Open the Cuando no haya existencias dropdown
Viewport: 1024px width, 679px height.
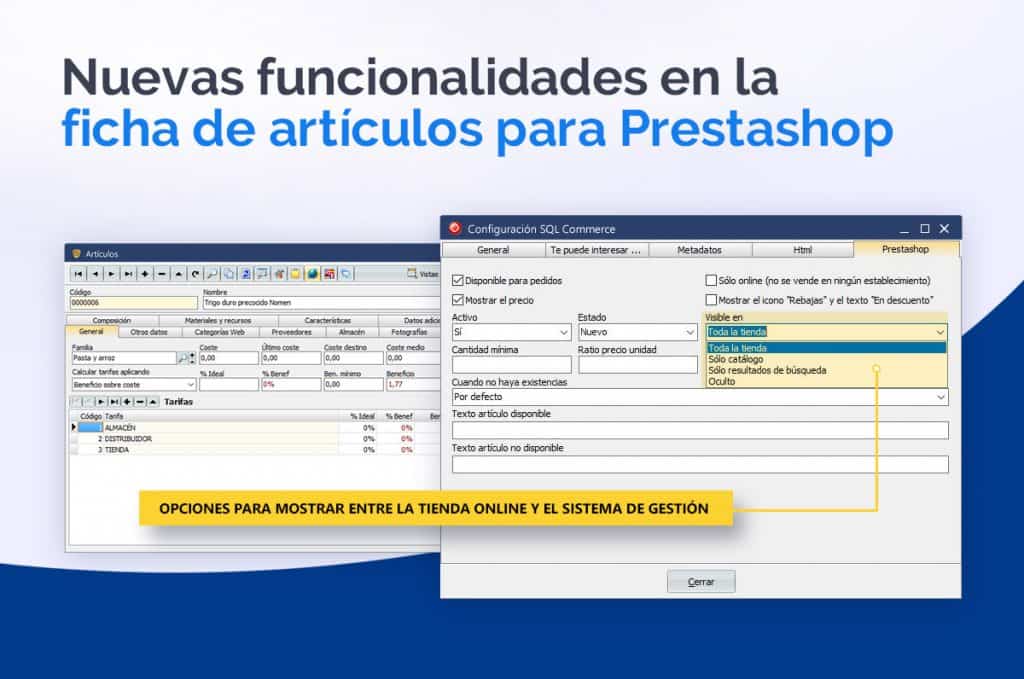coord(940,398)
